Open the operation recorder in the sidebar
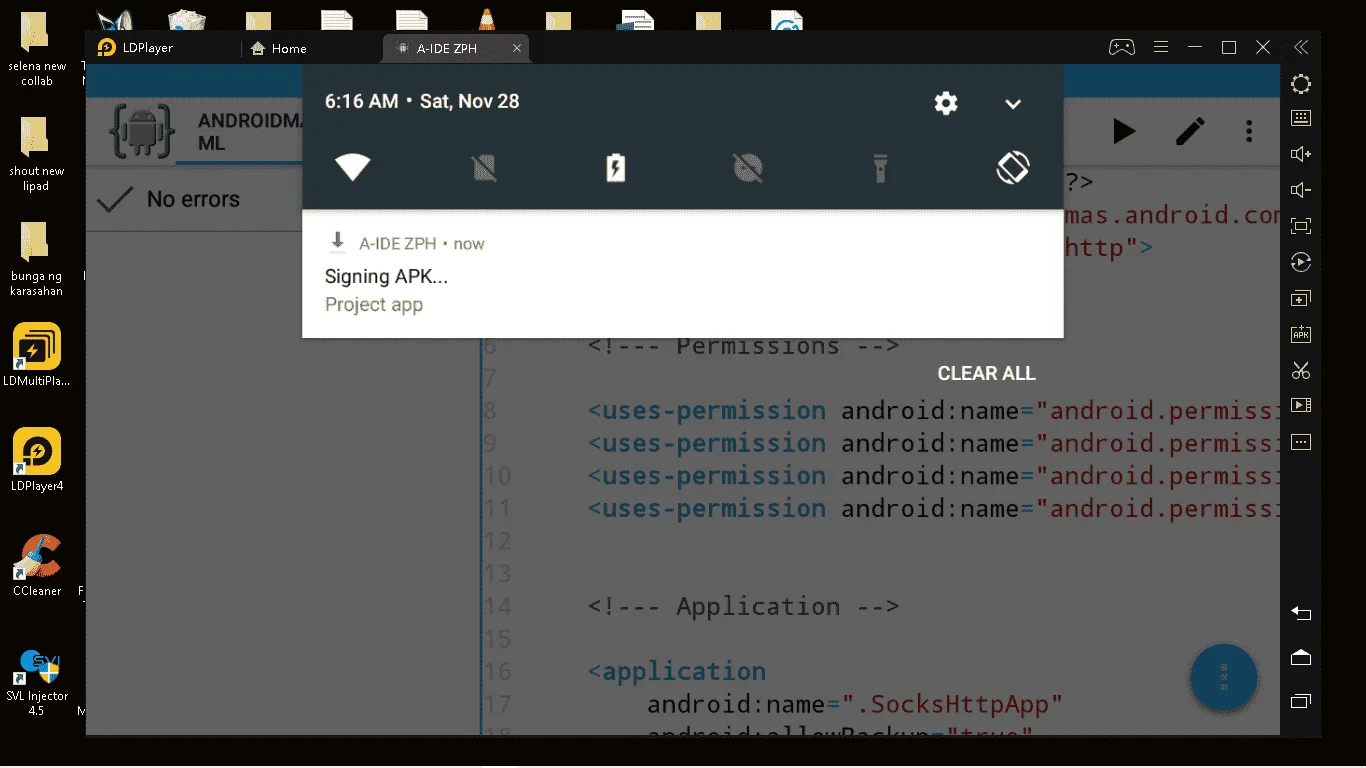This screenshot has width=1366, height=768. (x=1301, y=262)
